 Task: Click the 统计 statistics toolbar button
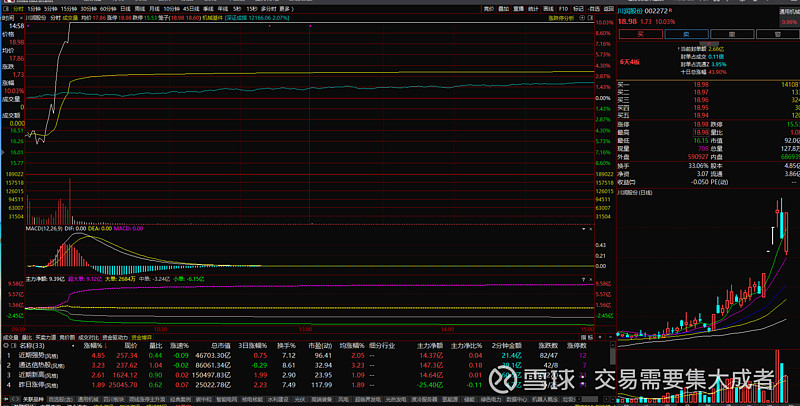(533, 9)
